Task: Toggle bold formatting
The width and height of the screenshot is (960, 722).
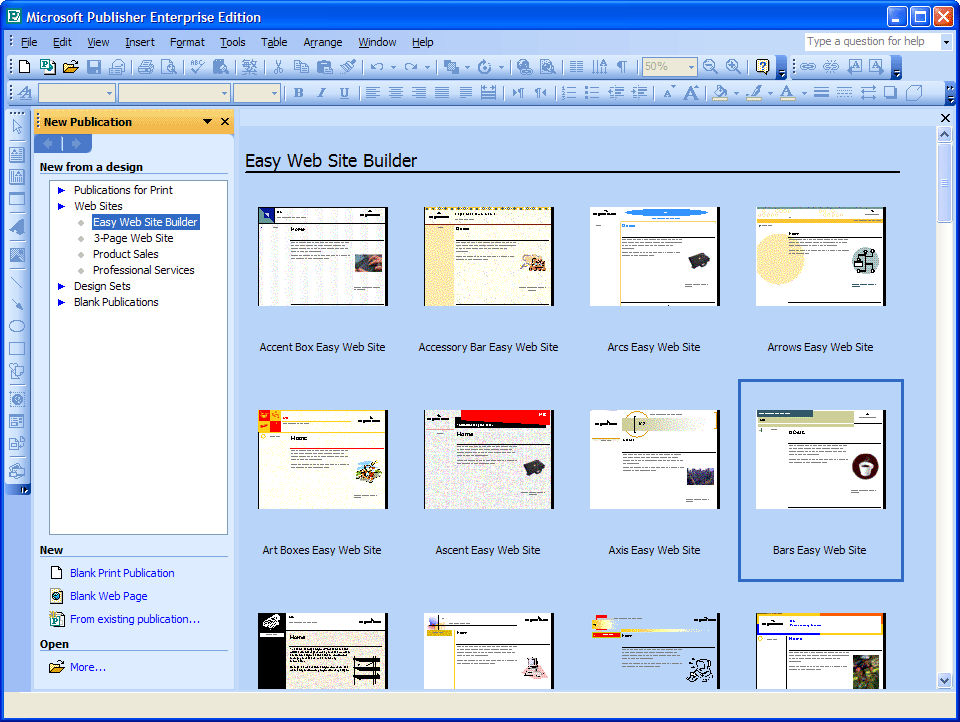Action: (300, 92)
